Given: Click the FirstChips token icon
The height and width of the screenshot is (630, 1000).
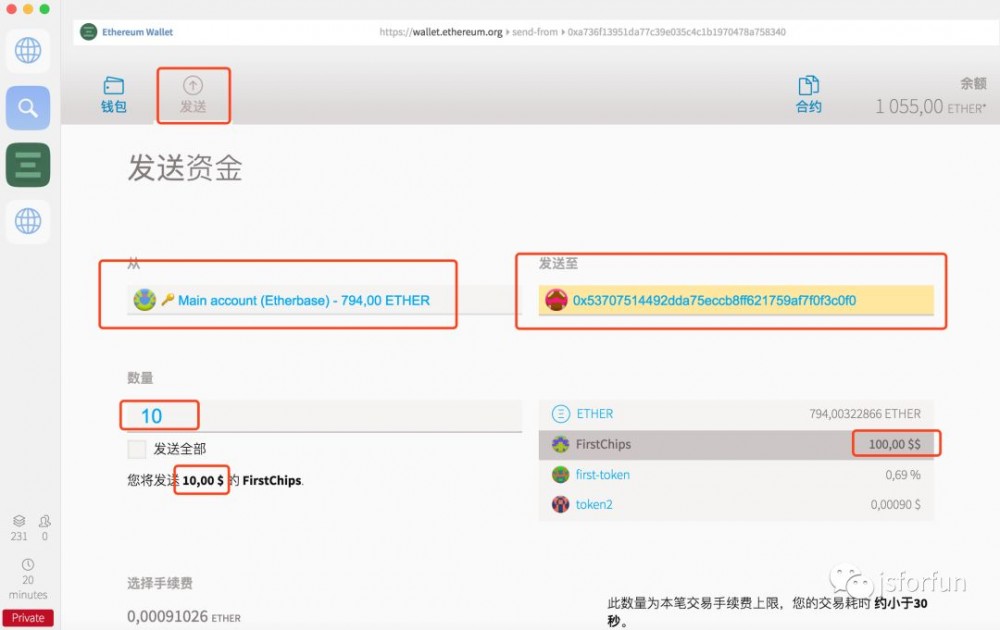Looking at the screenshot, I should point(560,443).
